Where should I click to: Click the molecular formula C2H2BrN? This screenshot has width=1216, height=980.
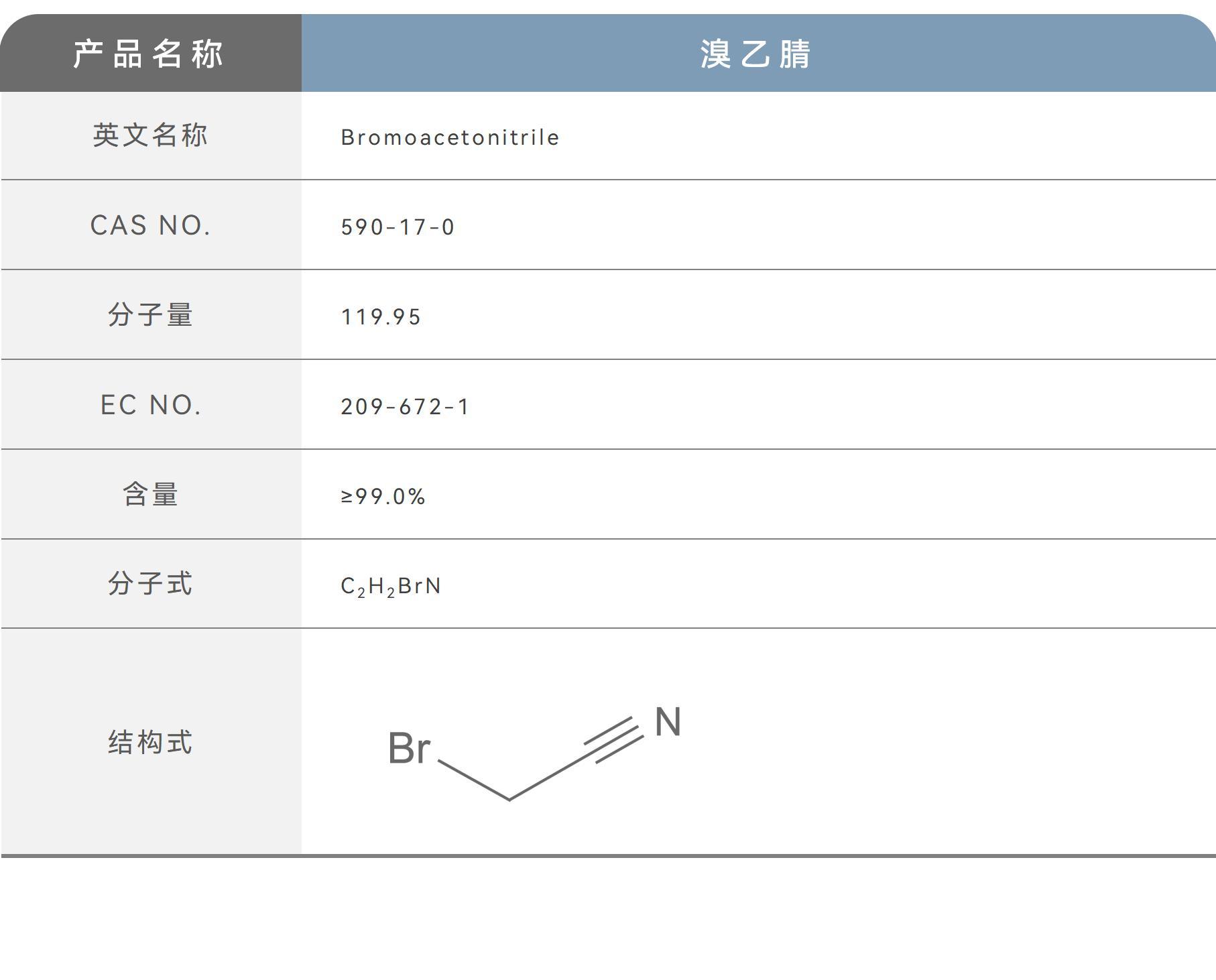pos(391,587)
